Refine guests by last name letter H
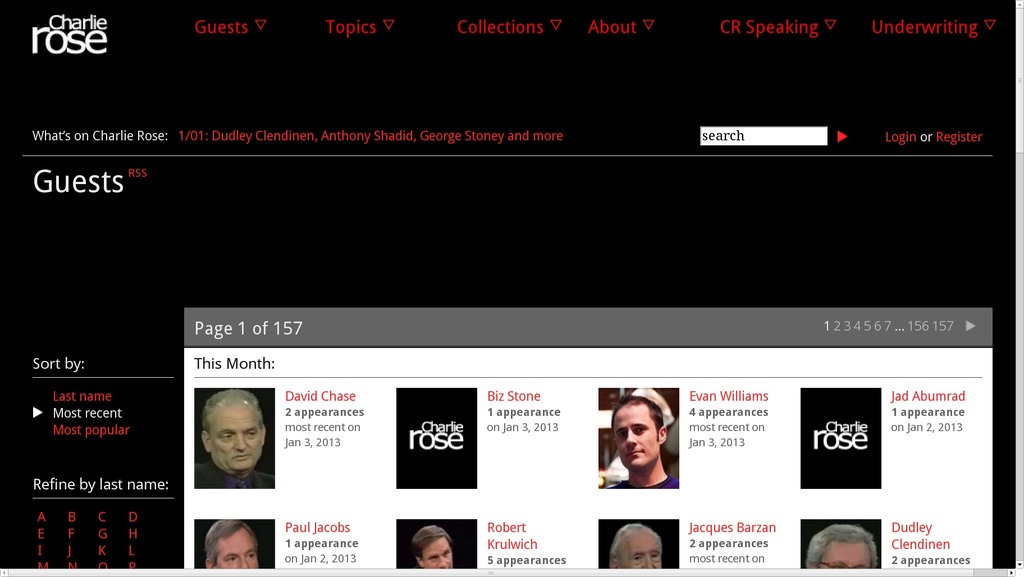This screenshot has height=577, width=1024. (x=133, y=534)
